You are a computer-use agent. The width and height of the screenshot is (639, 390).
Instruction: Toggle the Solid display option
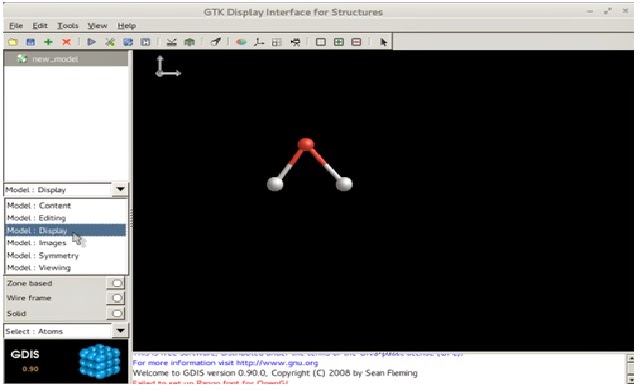pyautogui.click(x=116, y=313)
